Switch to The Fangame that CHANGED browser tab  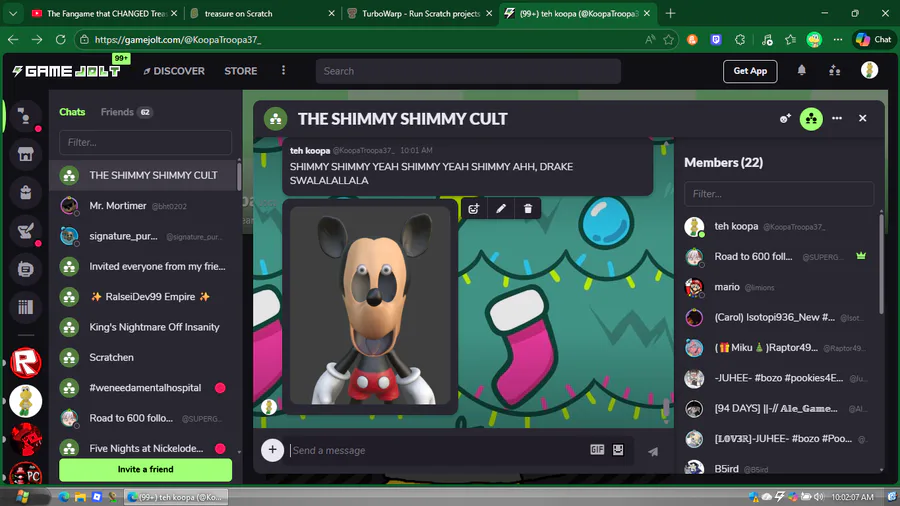click(105, 13)
